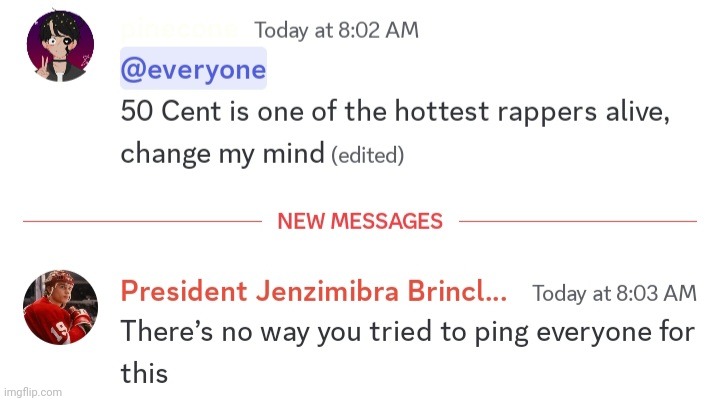Image resolution: width=720 pixels, height=401 pixels.
Task: Click the (edited) label
Action: coord(367,155)
